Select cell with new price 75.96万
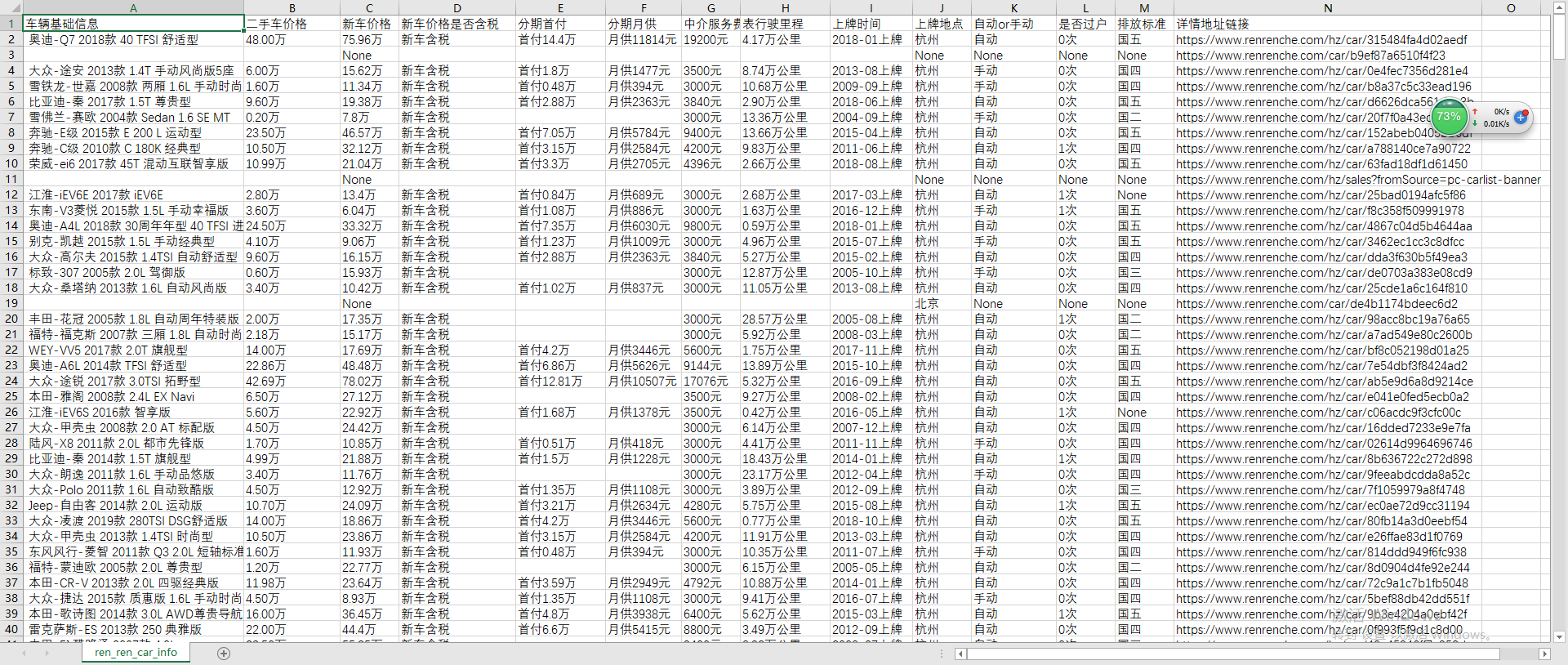The width and height of the screenshot is (1568, 665). pos(369,39)
